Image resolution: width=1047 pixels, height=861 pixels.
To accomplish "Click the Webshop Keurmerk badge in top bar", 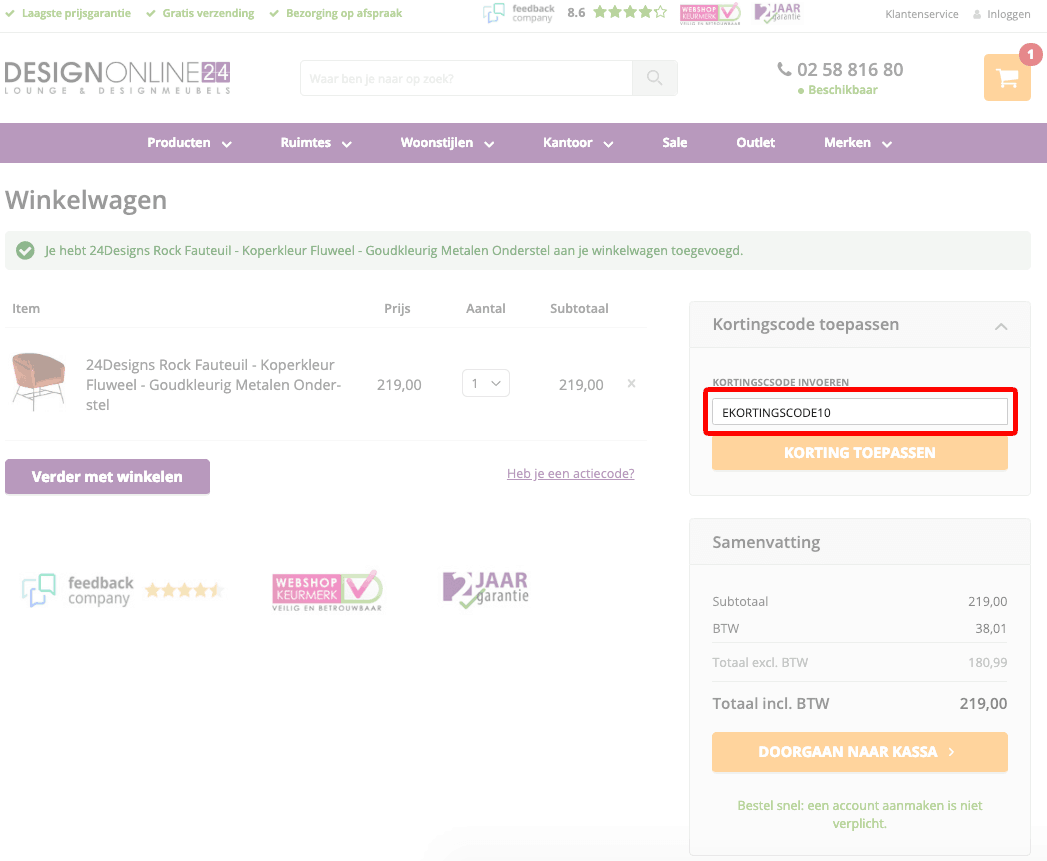I will pyautogui.click(x=710, y=13).
